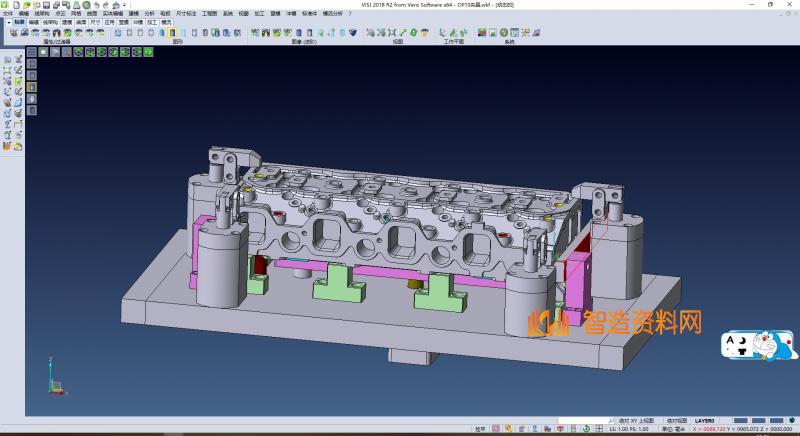Switch to the 曲面 ribbon tab
This screenshot has width=800, height=436.
[x=81, y=20]
